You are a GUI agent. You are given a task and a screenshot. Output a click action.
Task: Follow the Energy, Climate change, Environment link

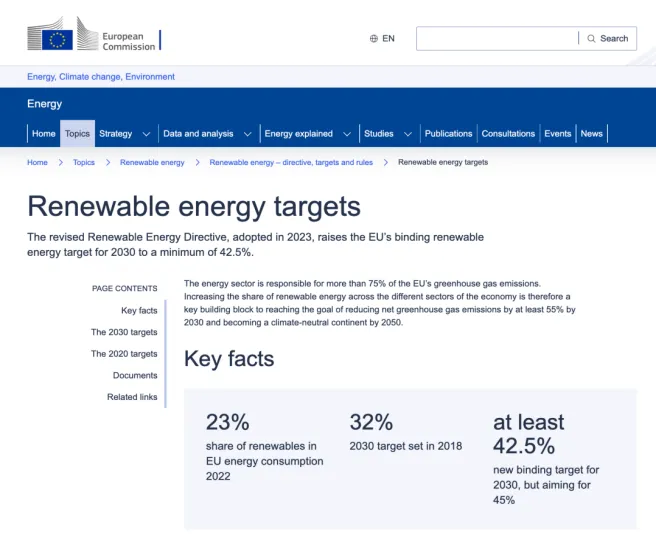point(101,77)
